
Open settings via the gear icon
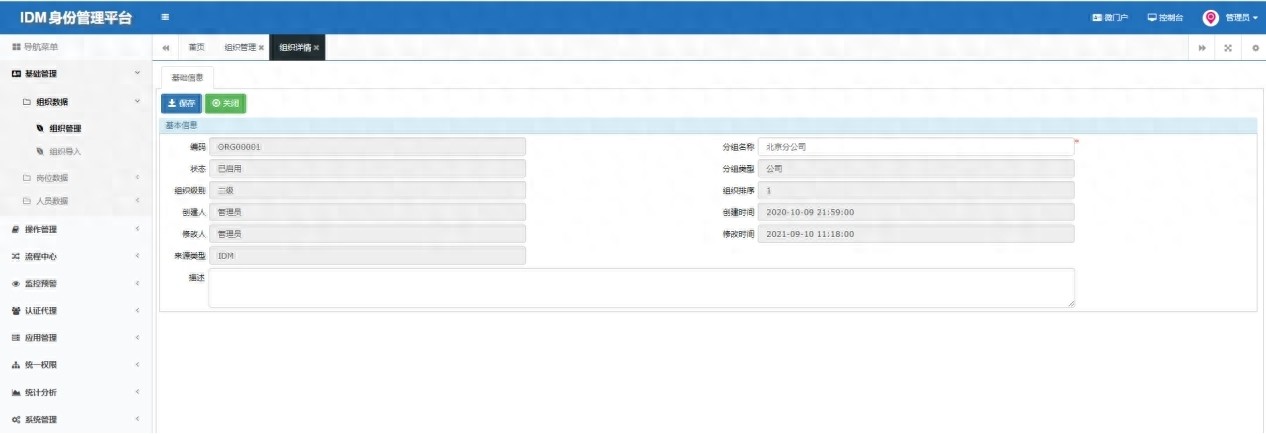coord(1255,48)
